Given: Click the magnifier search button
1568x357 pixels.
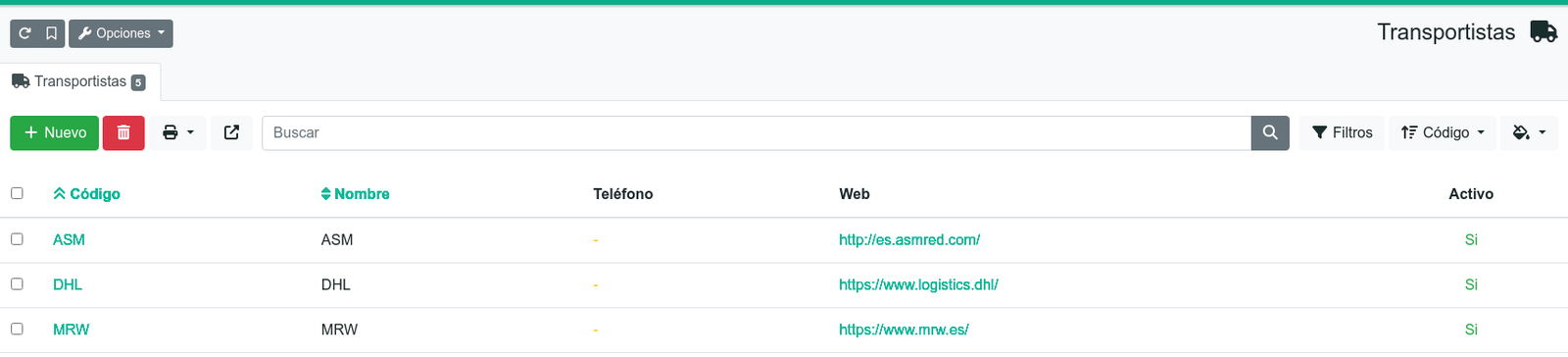Looking at the screenshot, I should (1270, 132).
